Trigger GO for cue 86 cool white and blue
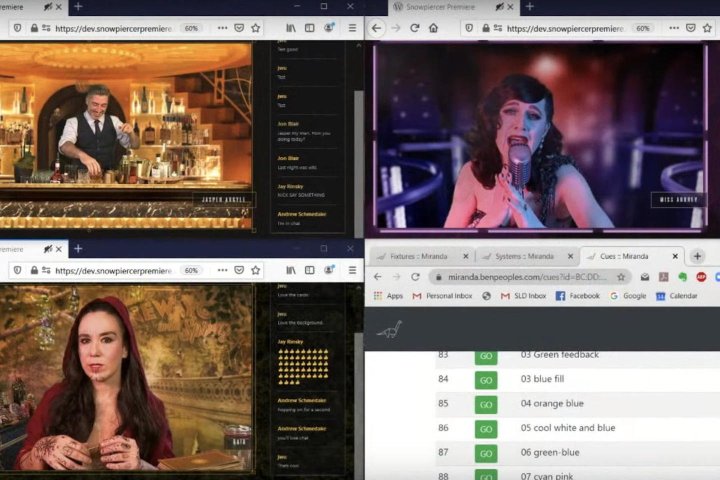The height and width of the screenshot is (480, 720). pos(486,429)
